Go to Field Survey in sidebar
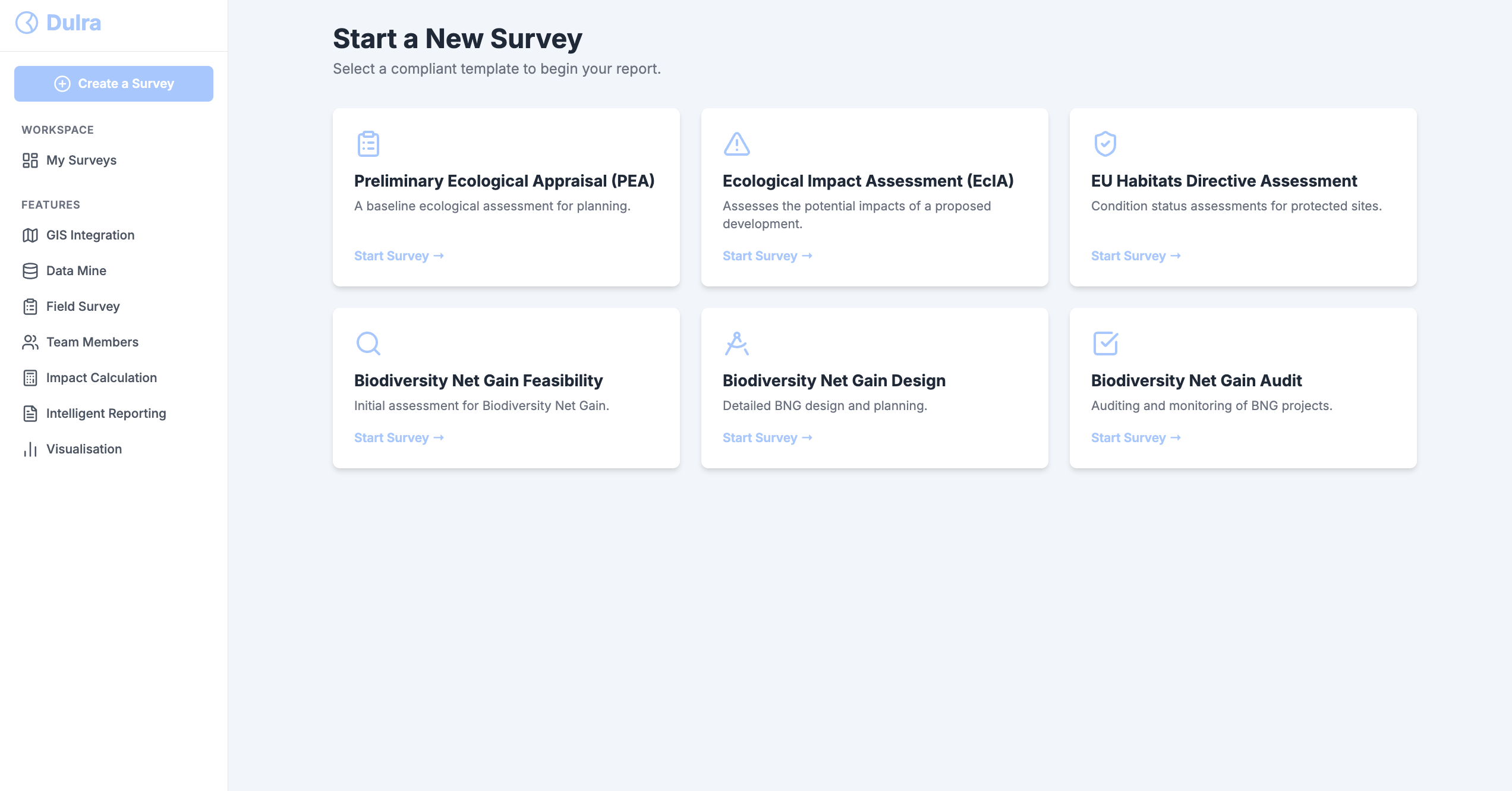Viewport: 1512px width, 791px height. pyautogui.click(x=83, y=307)
